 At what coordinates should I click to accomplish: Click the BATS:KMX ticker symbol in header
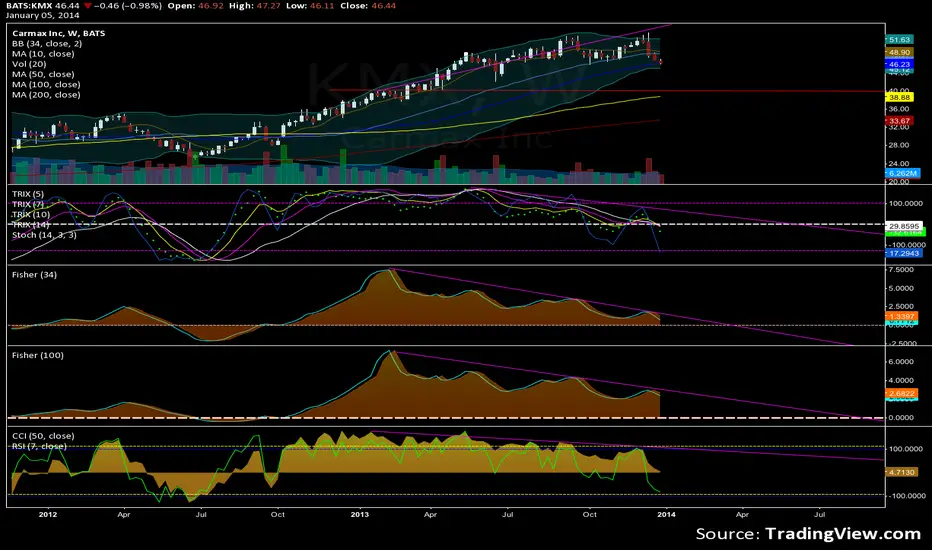28,5
